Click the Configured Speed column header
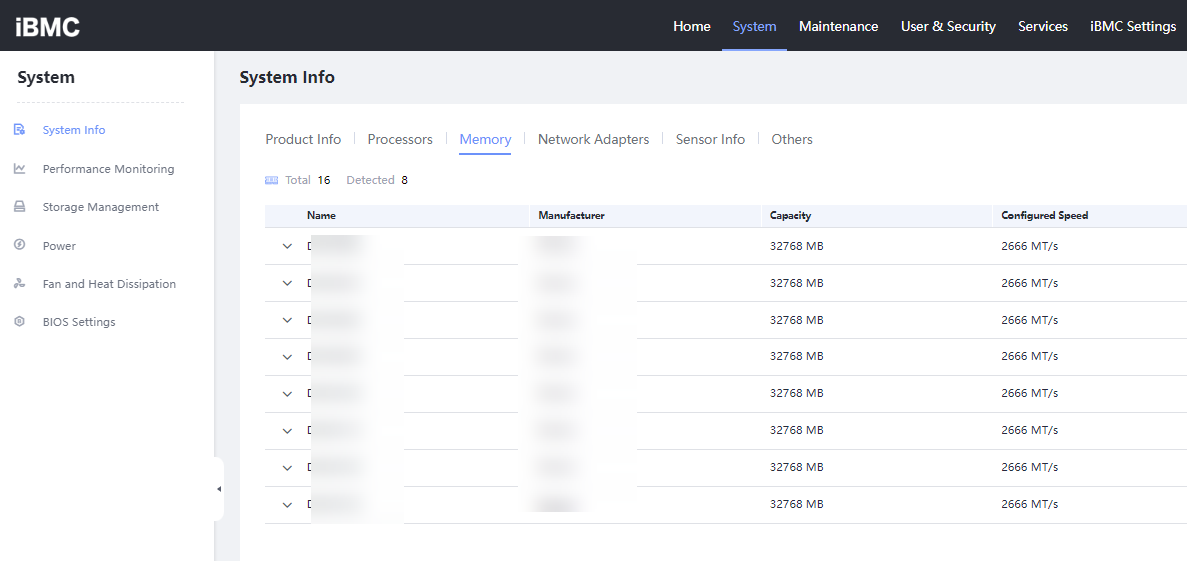Screen dimensions: 1187x561 [x=1045, y=216]
